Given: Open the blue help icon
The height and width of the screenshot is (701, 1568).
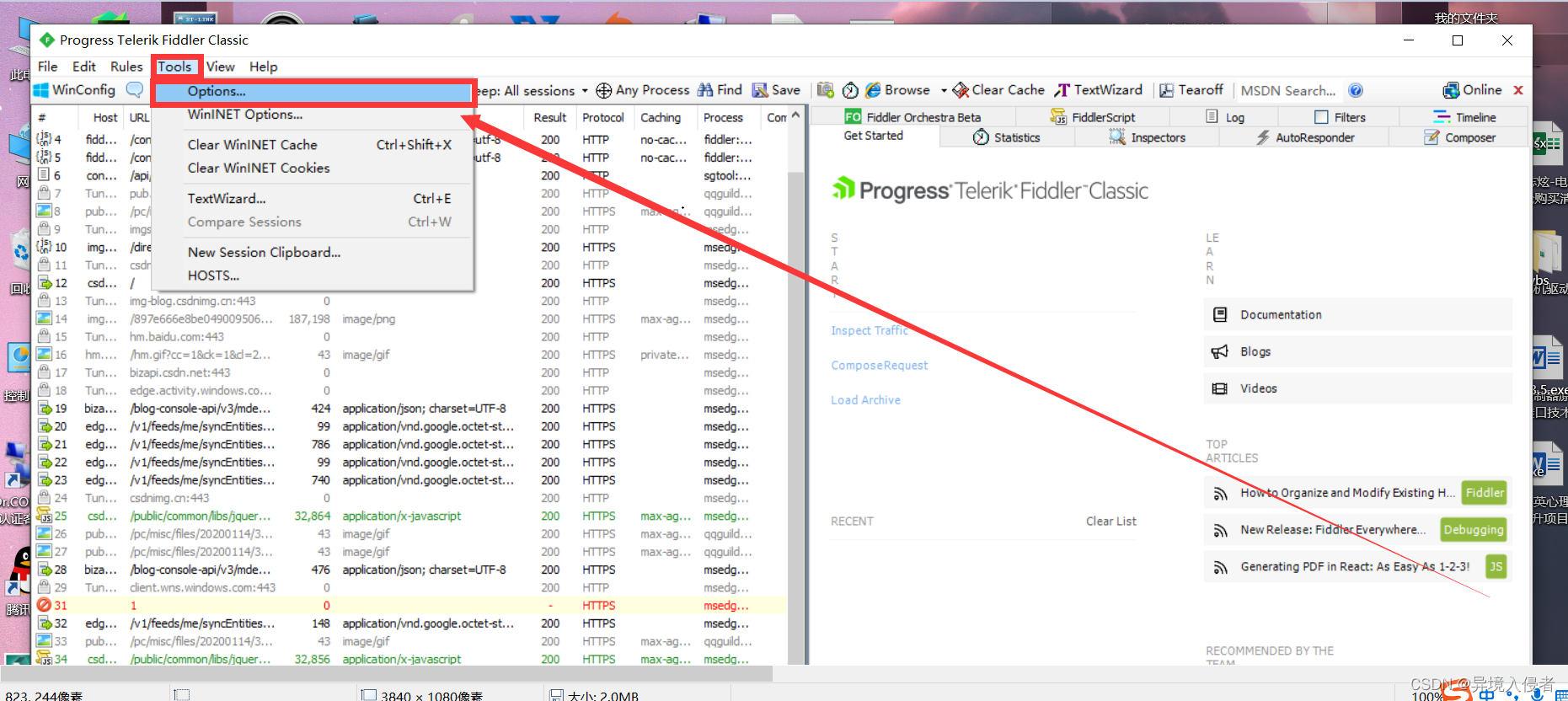Looking at the screenshot, I should click(x=1356, y=90).
